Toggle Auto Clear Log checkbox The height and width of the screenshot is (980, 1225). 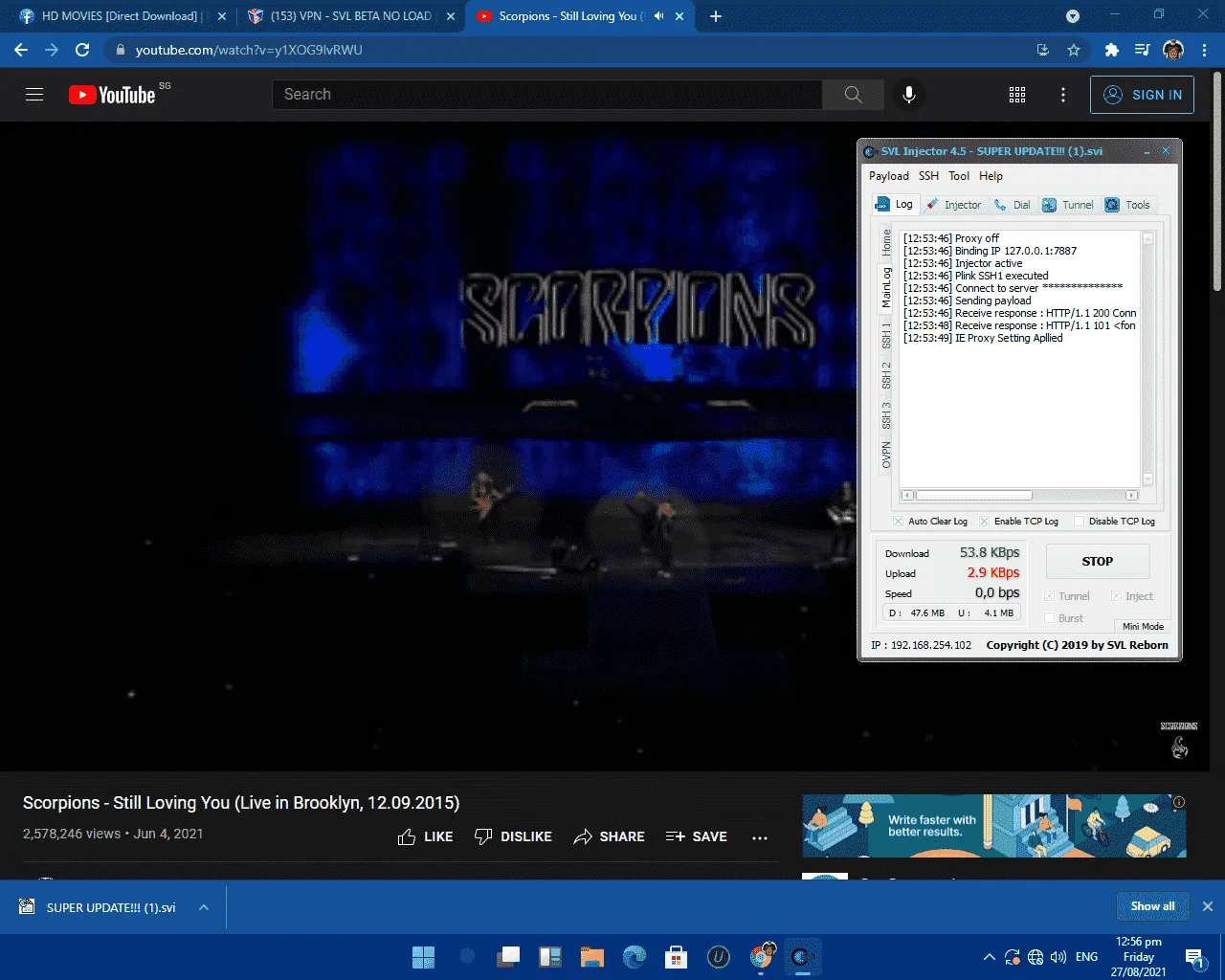click(898, 522)
